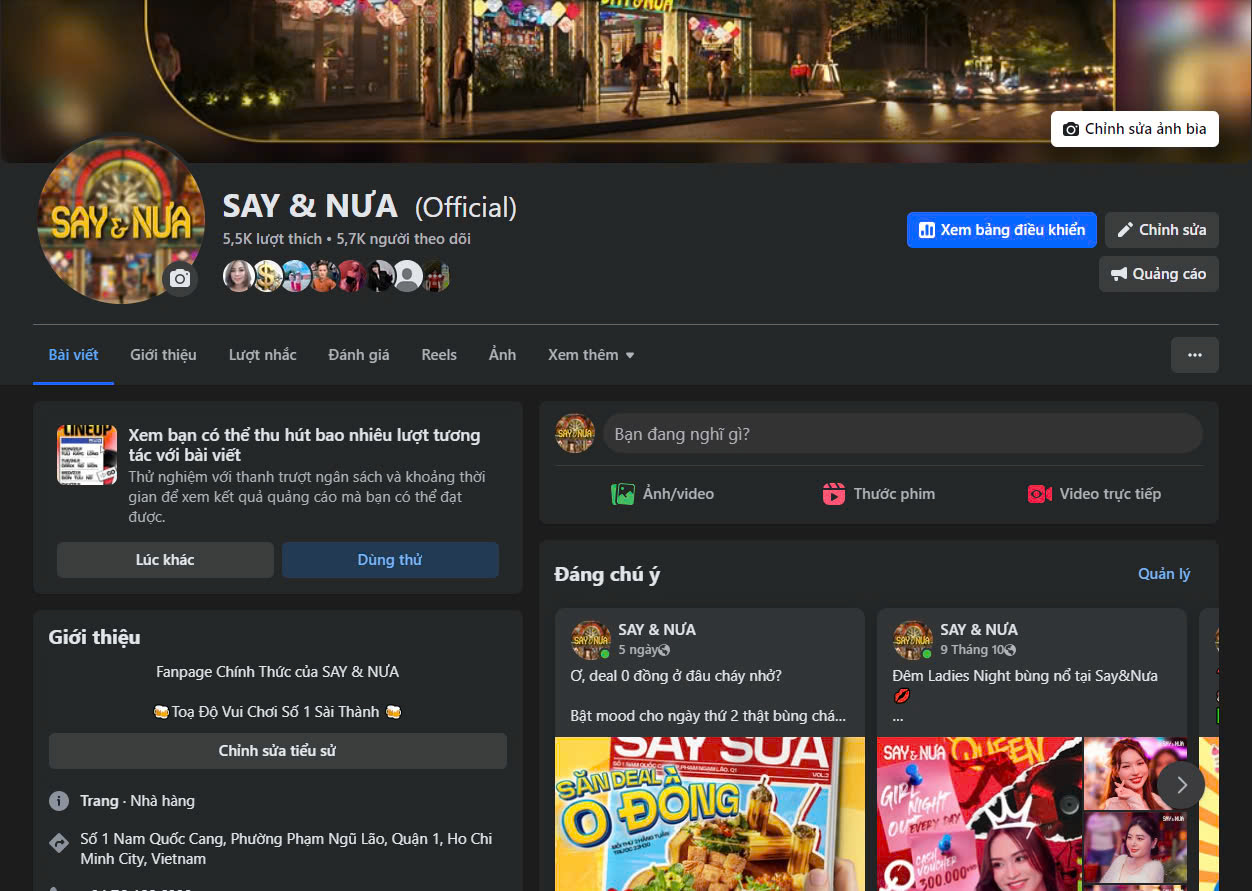Click the 'Quảng cáo' advertise button

tap(1159, 274)
